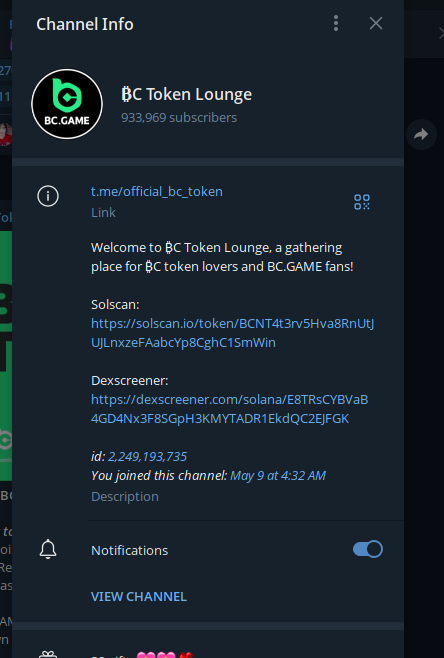This screenshot has height=658, width=444.
Task: Open the Dexscreener solana link
Action: [x=230, y=409]
